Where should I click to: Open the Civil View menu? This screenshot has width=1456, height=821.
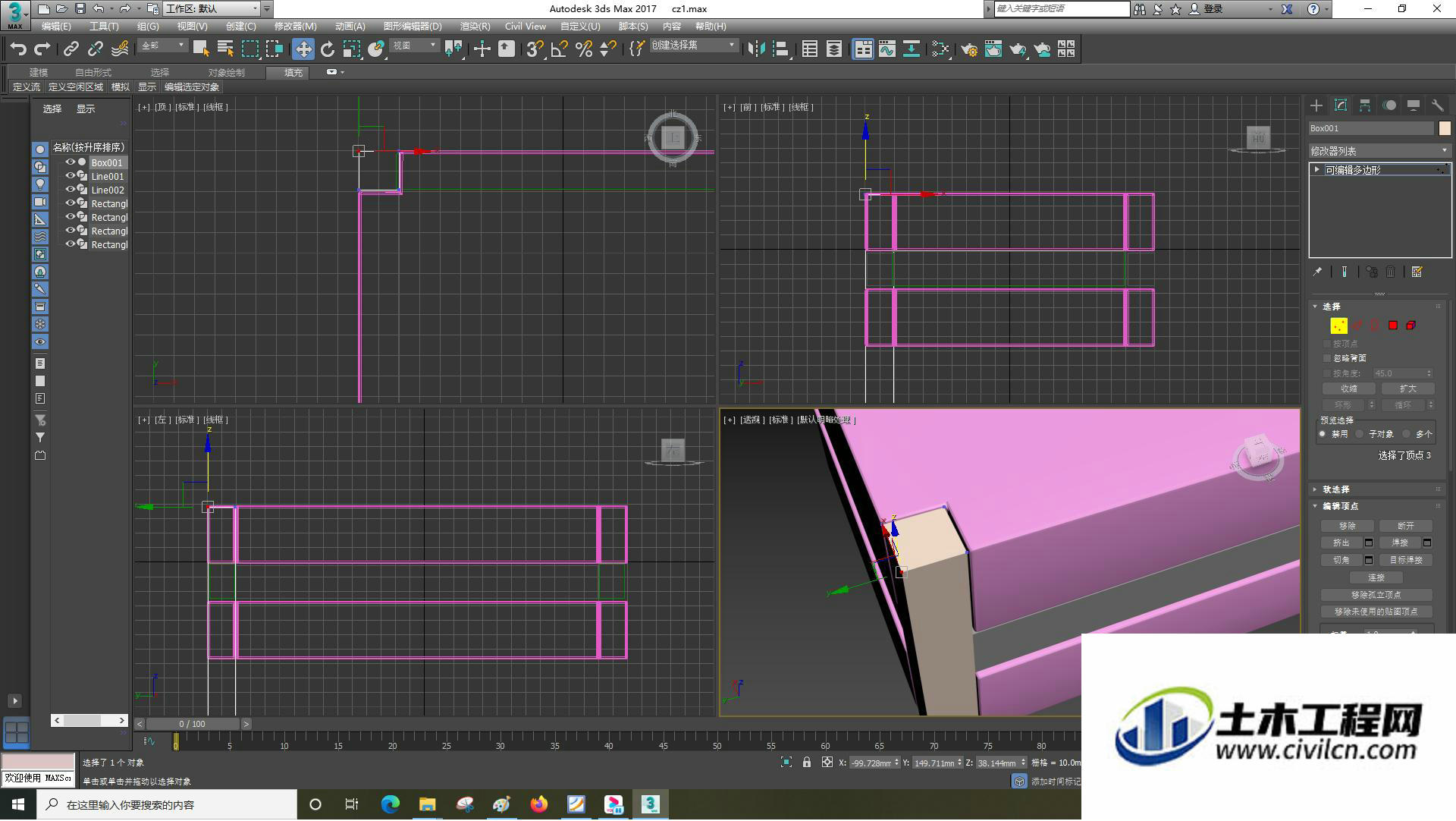526,27
